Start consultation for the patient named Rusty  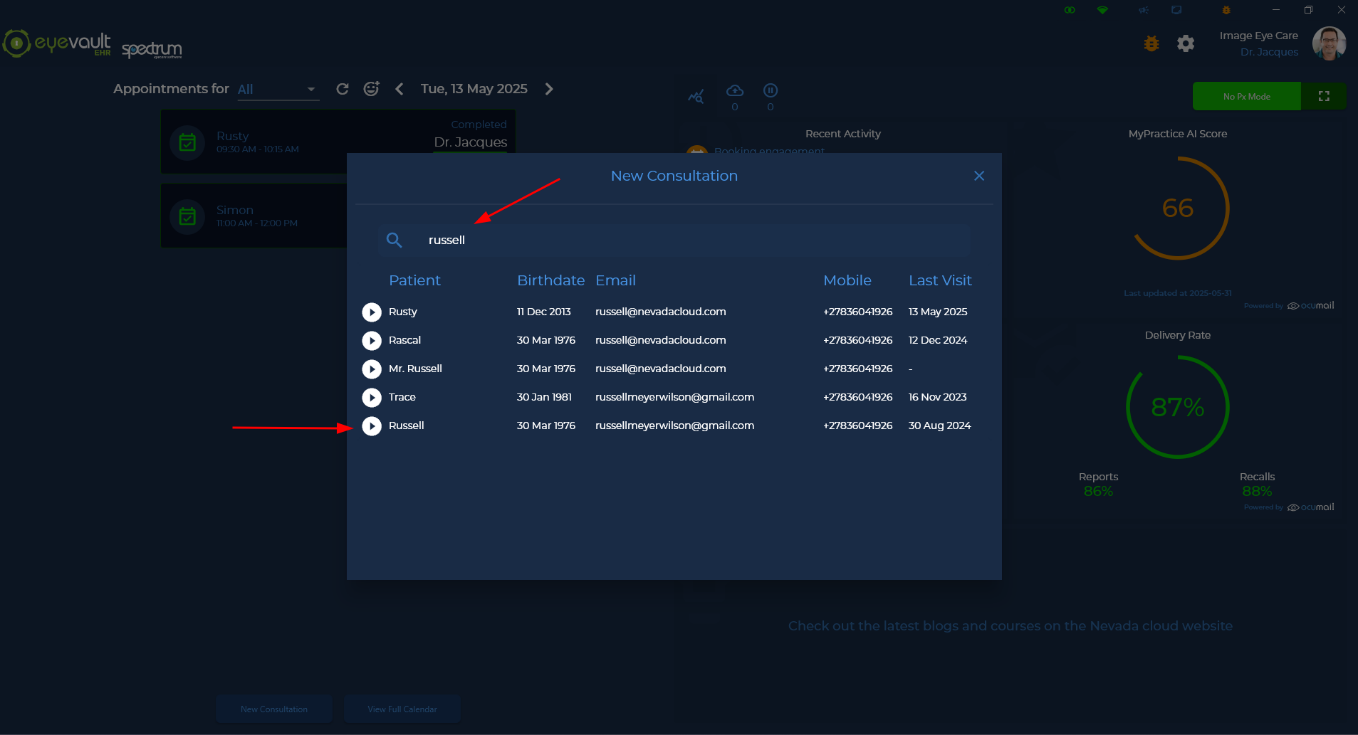[372, 312]
